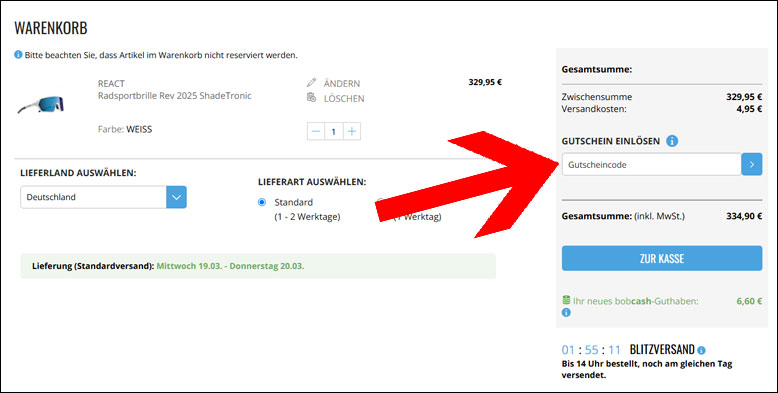Submit voucher with the blue arrow button
Viewport: 778px width, 393px height.
point(752,164)
